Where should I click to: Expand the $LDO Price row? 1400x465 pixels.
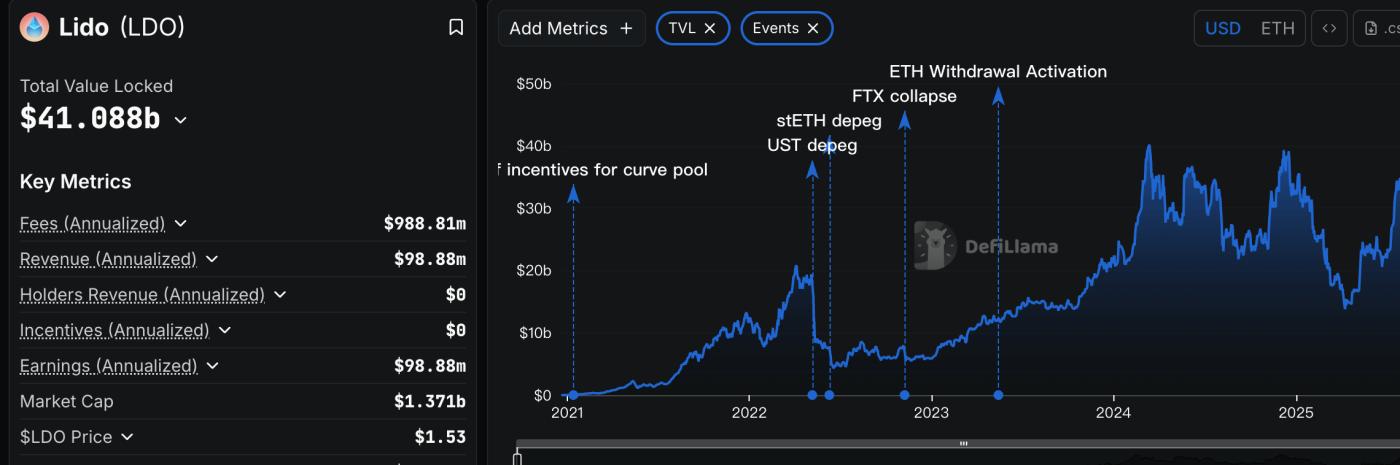coord(126,437)
